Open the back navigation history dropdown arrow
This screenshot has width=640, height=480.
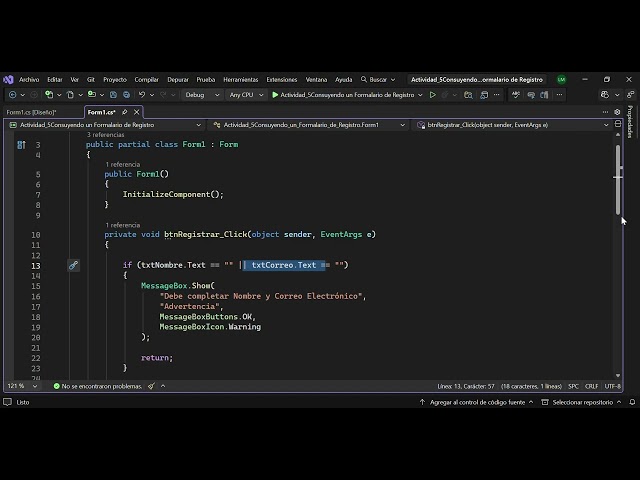coord(22,95)
